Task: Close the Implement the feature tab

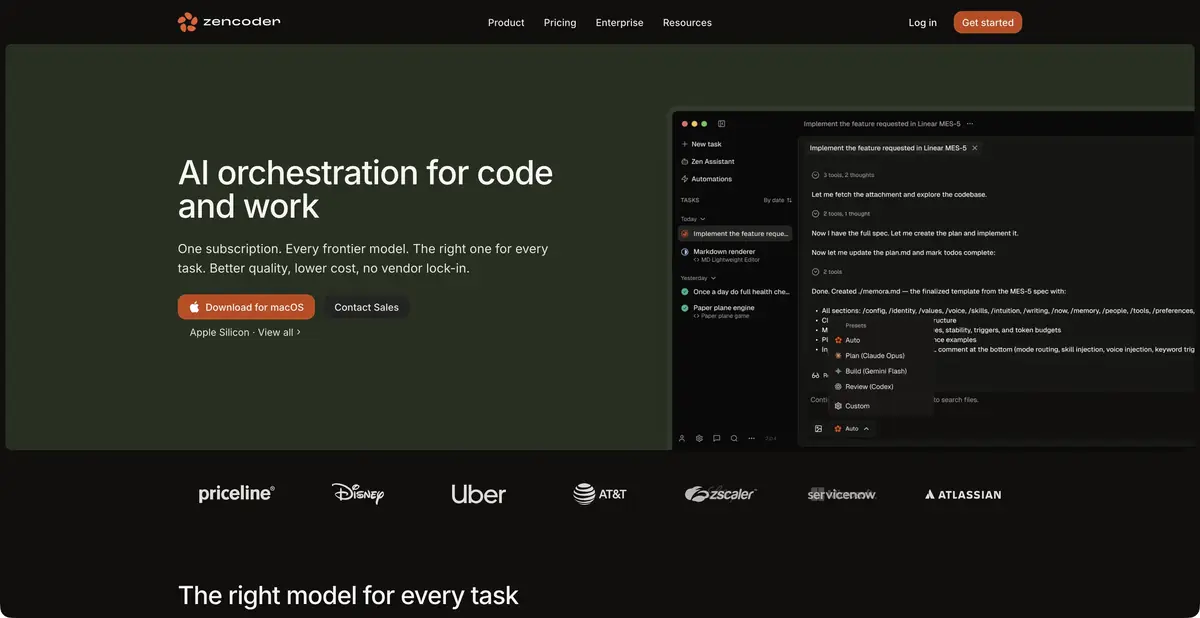Action: point(975,148)
